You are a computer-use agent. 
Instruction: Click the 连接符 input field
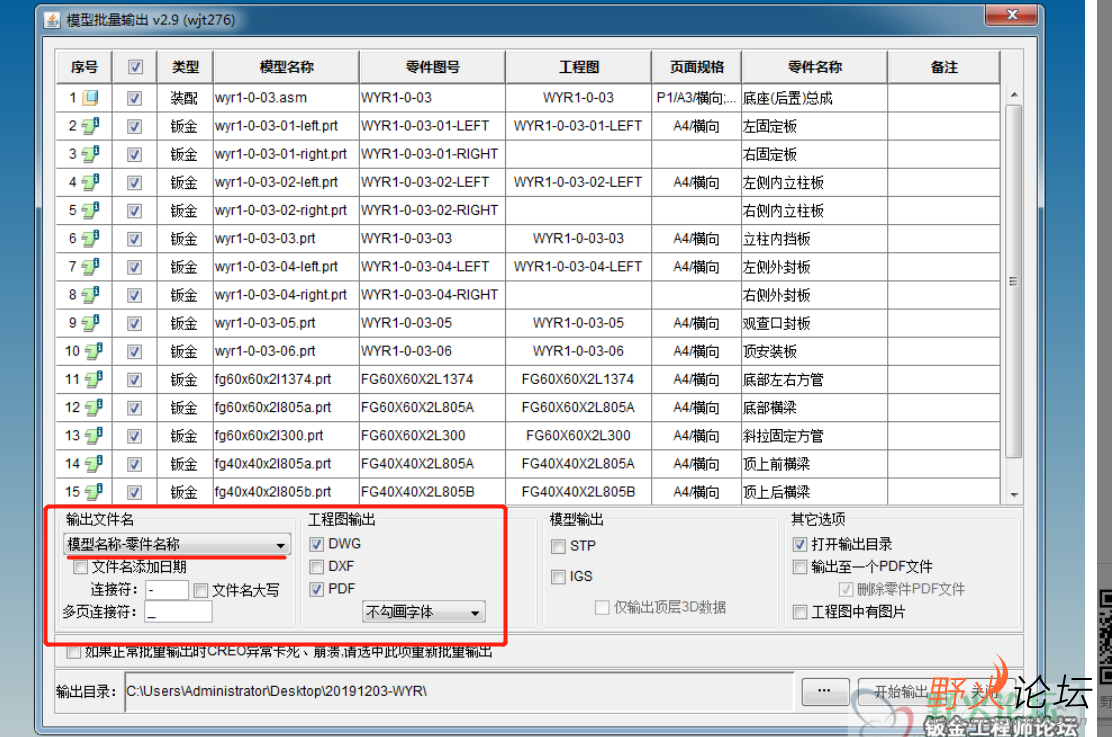pyautogui.click(x=167, y=590)
